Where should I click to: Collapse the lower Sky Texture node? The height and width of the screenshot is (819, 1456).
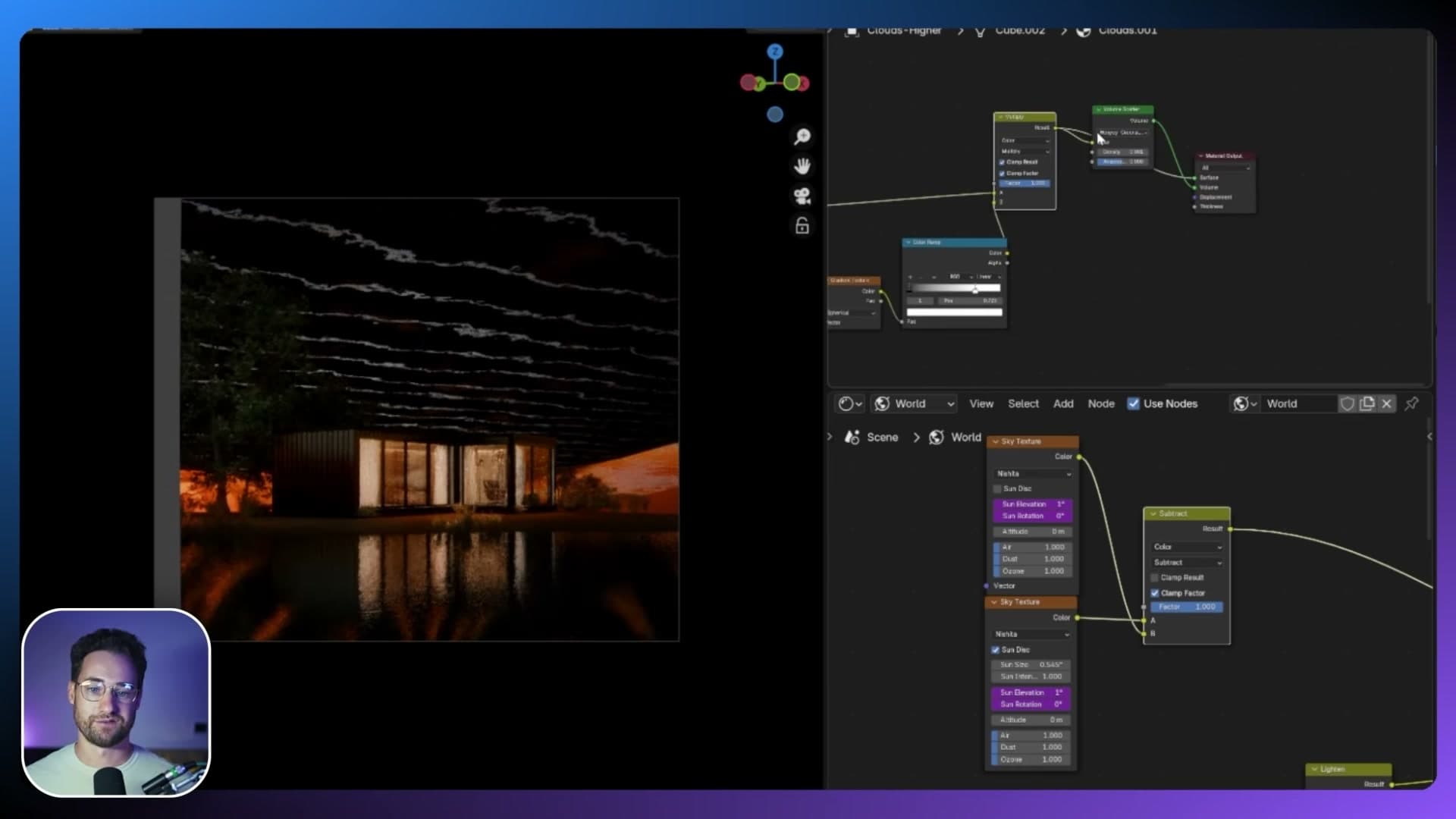[x=994, y=602]
